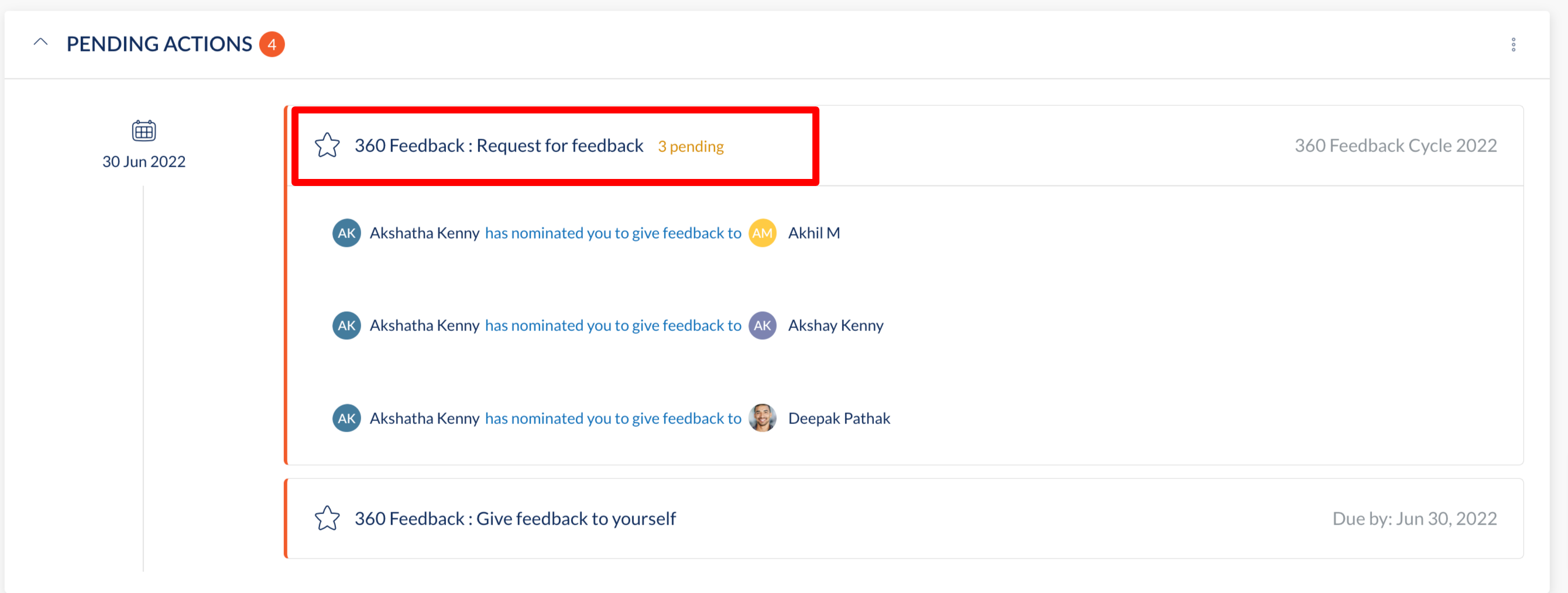Open nomination link for feedback to Deepak Pathak

613,419
